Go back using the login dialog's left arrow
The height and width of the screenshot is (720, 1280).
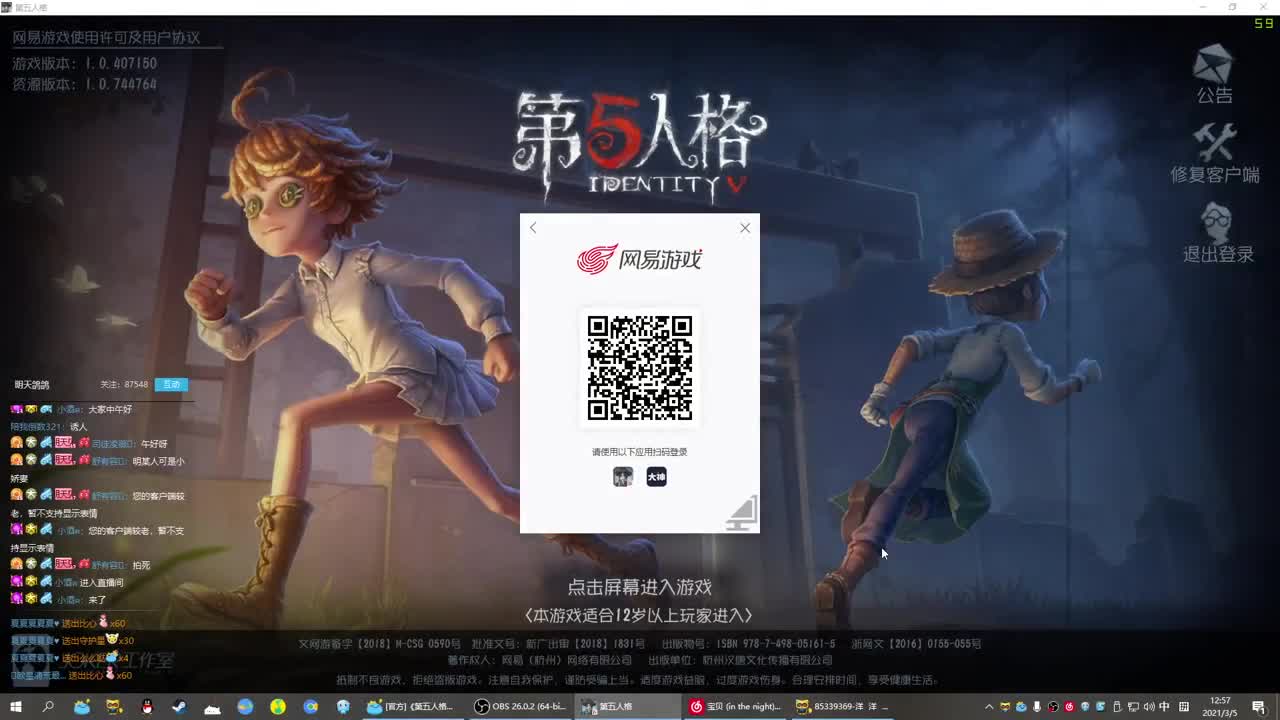[x=533, y=228]
